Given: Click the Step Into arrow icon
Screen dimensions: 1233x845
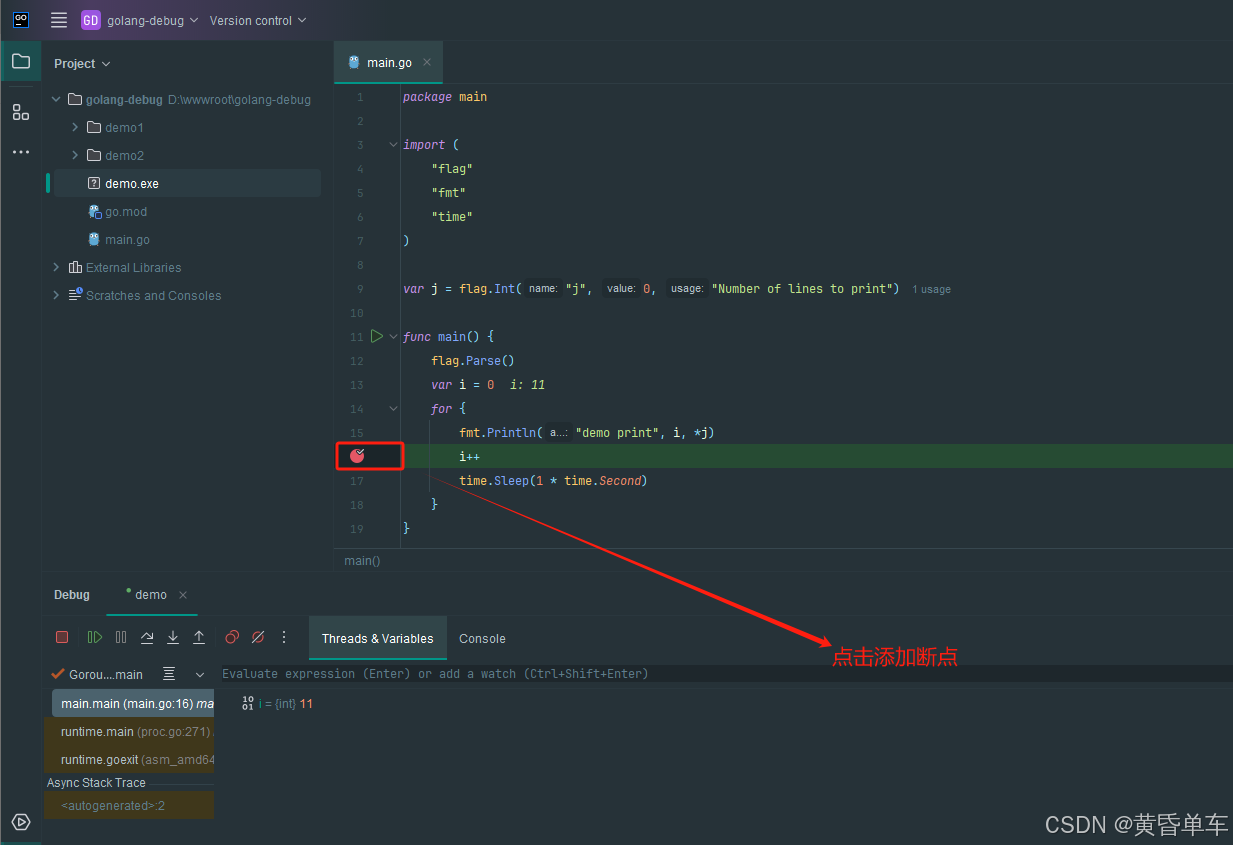Looking at the screenshot, I should (x=173, y=637).
